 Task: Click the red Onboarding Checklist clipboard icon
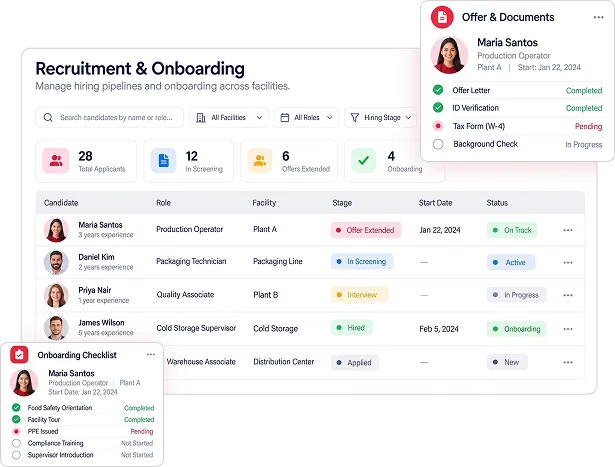[x=19, y=355]
